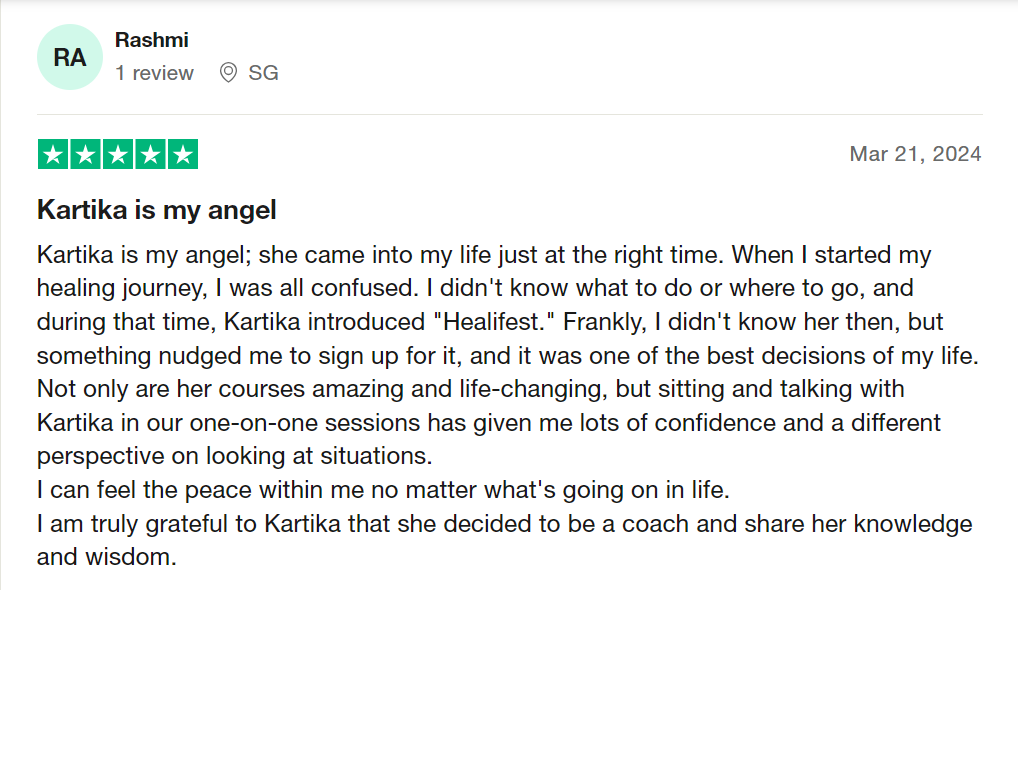This screenshot has width=1018, height=784.
Task: Click the third green rating star
Action: (x=118, y=155)
